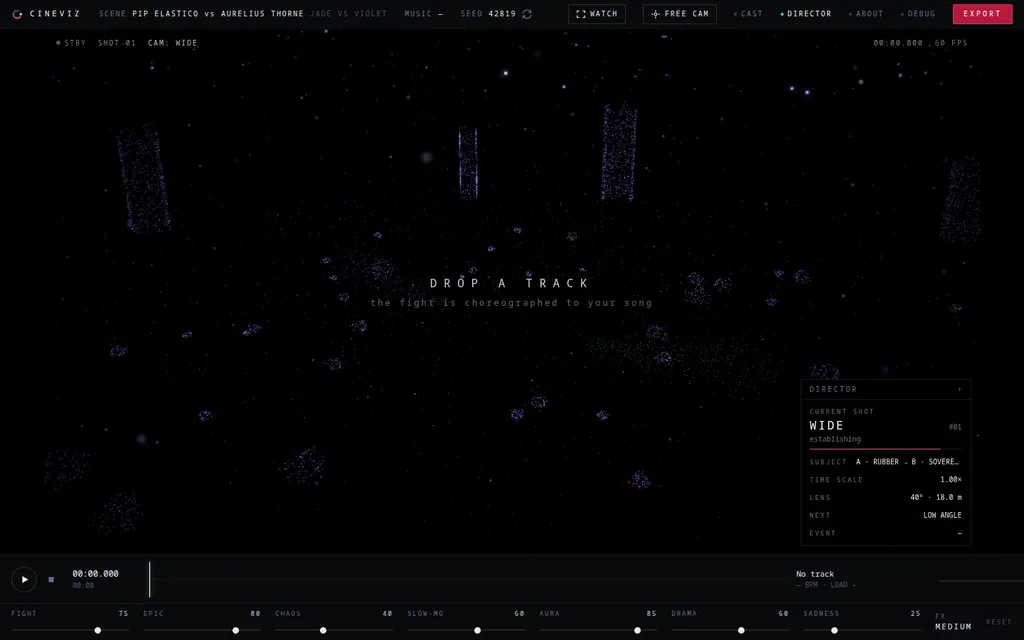Click the seed value 42819

coord(502,14)
